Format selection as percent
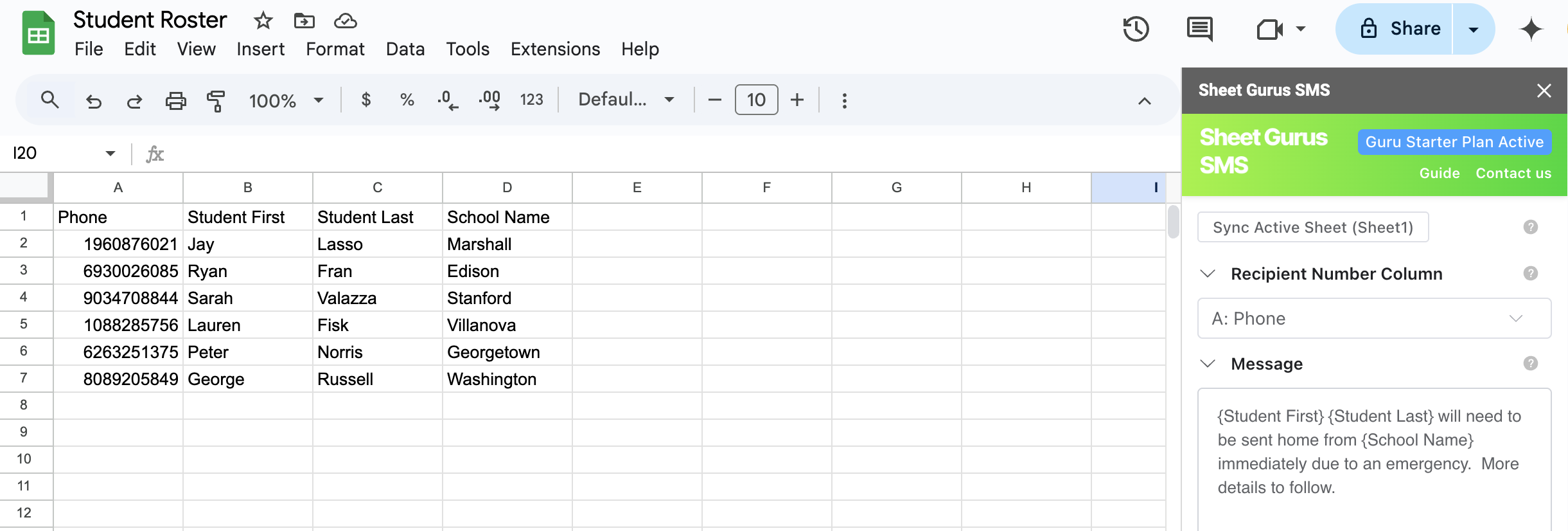Image resolution: width=1568 pixels, height=531 pixels. click(x=407, y=100)
